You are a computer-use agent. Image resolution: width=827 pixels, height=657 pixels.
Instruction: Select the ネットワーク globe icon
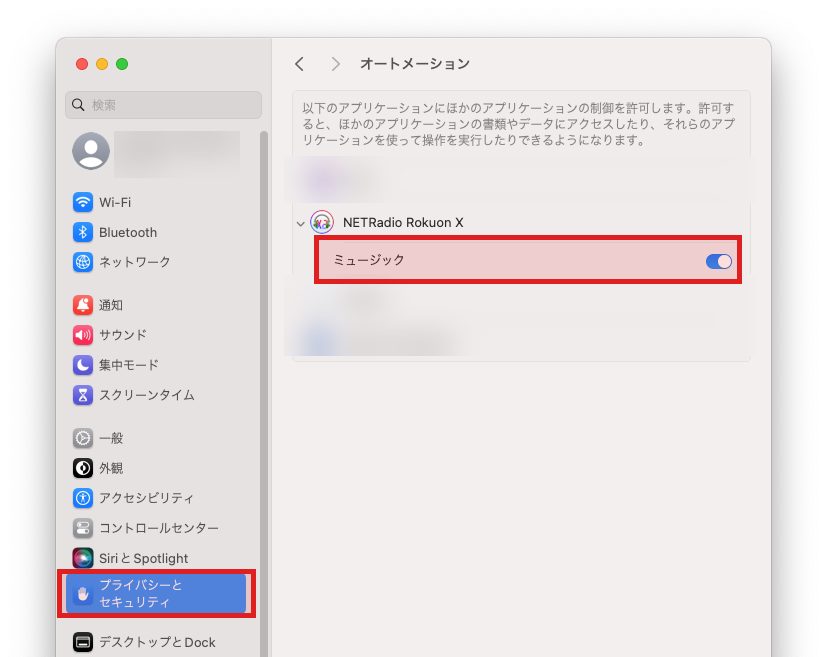(83, 262)
